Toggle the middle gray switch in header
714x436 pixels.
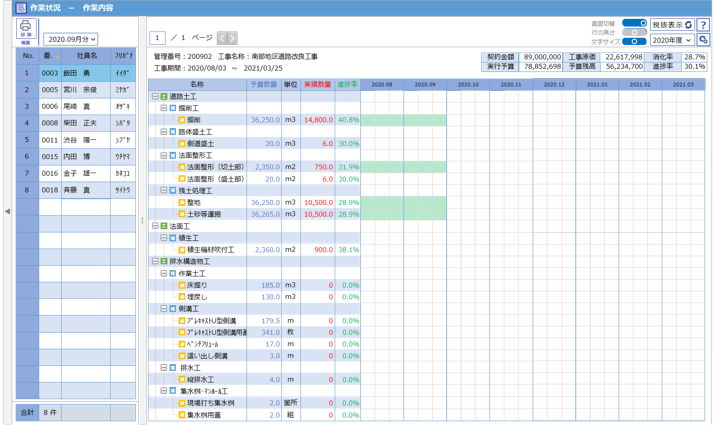[634, 33]
